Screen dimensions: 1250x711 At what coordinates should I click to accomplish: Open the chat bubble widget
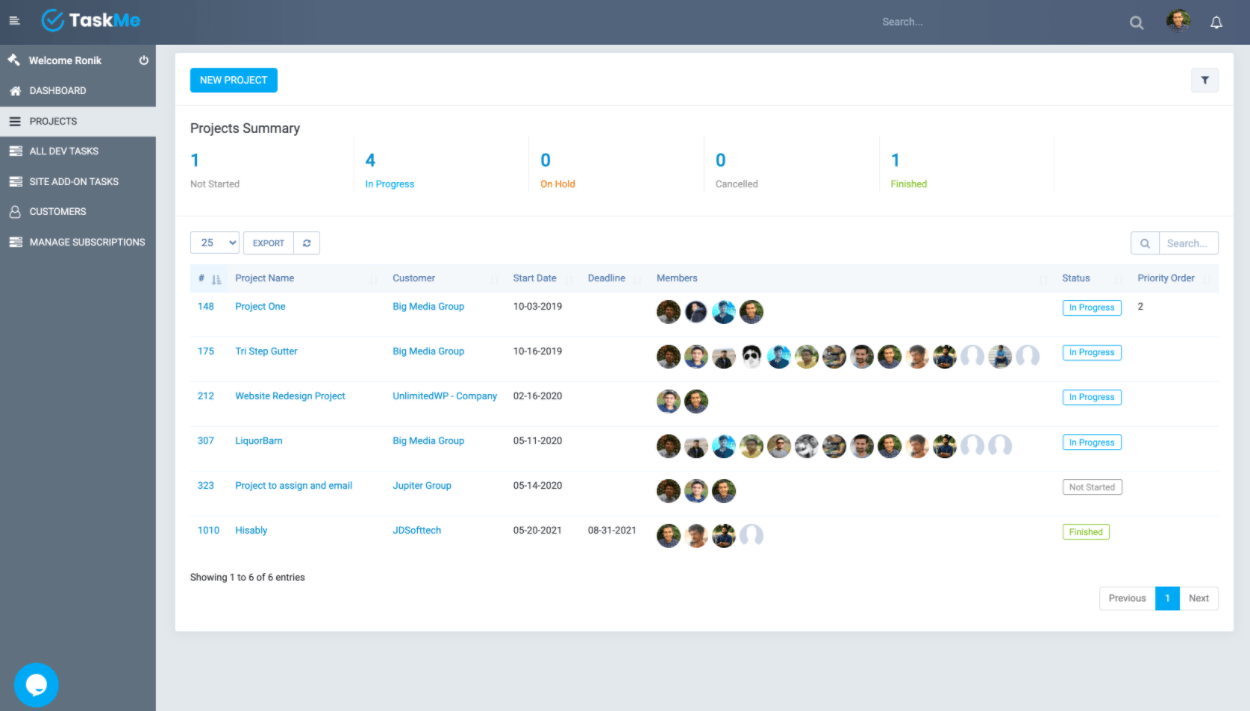click(x=36, y=685)
